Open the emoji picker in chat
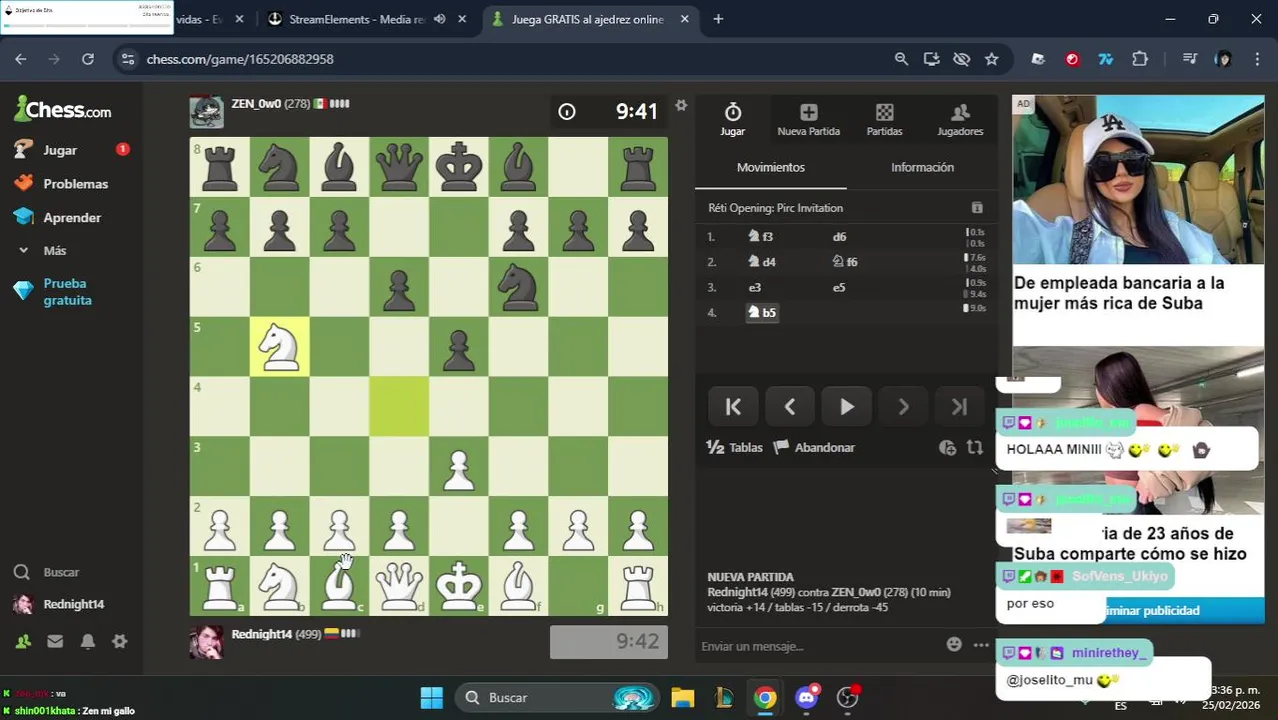This screenshot has height=720, width=1278. (954, 646)
